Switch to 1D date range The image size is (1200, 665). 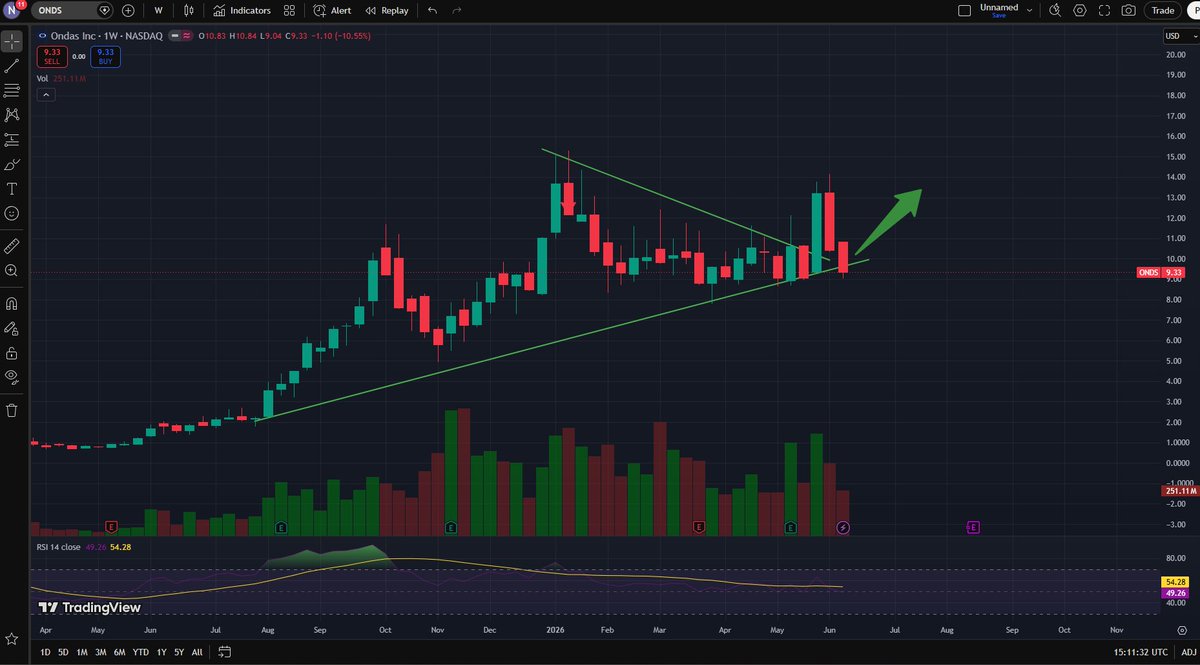(x=45, y=652)
